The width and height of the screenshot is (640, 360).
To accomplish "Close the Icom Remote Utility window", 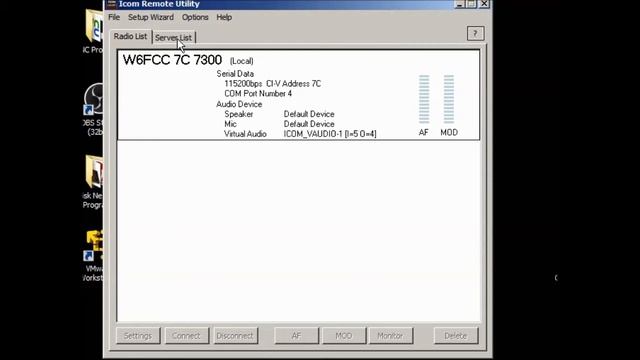I will [484, 4].
